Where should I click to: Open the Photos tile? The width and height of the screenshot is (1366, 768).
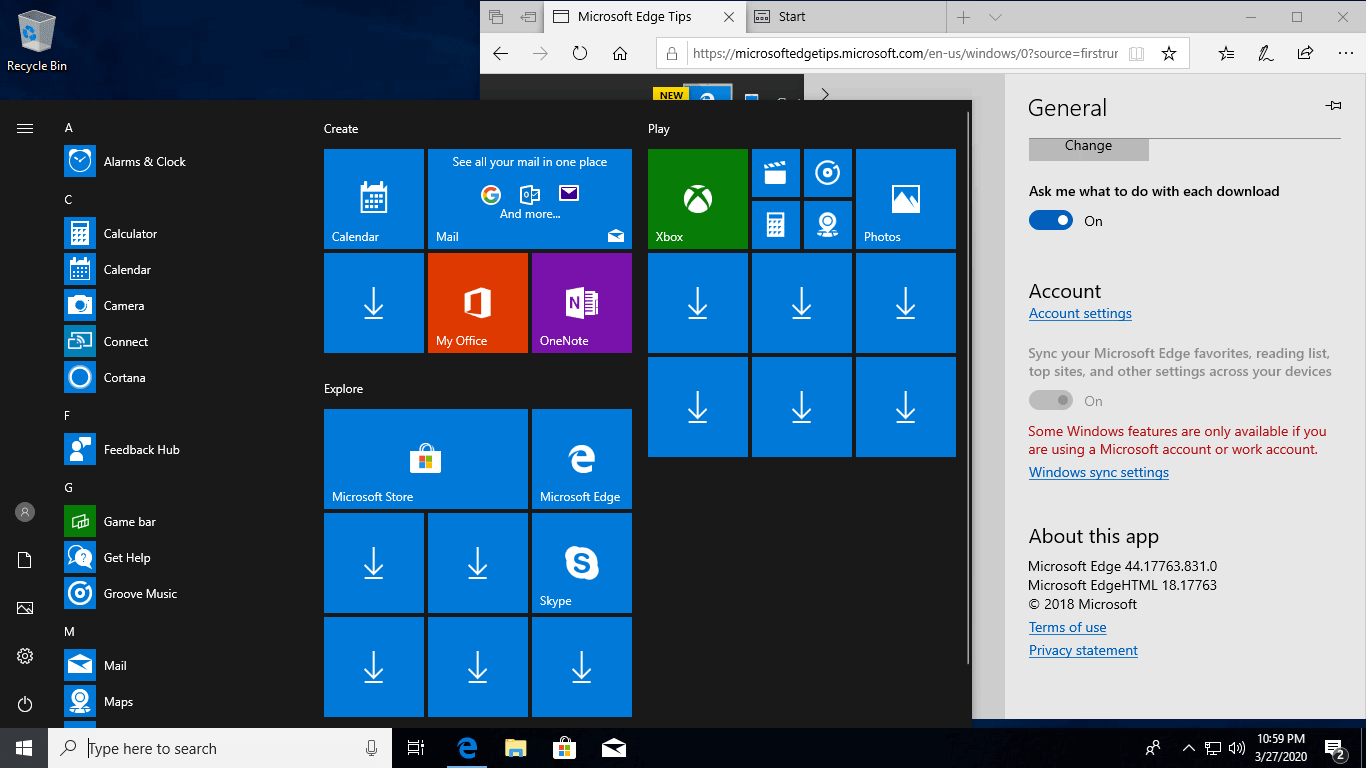[x=906, y=199]
